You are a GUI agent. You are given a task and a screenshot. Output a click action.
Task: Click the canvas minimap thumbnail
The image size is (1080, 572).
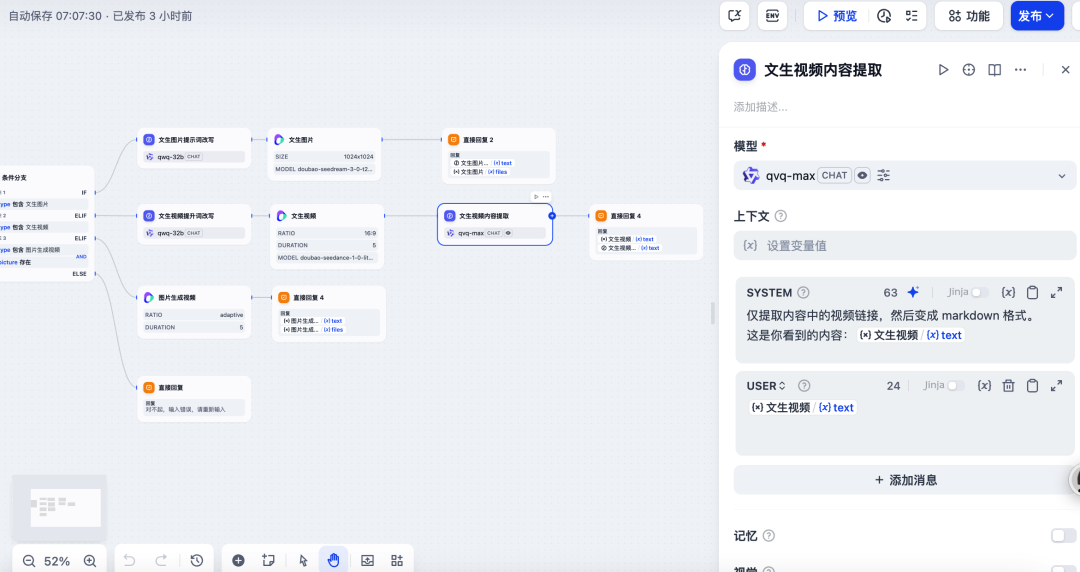[59, 507]
